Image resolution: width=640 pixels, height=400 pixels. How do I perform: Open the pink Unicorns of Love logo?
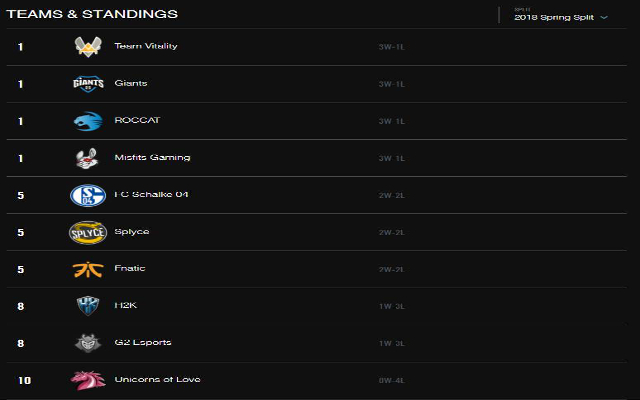(x=88, y=380)
